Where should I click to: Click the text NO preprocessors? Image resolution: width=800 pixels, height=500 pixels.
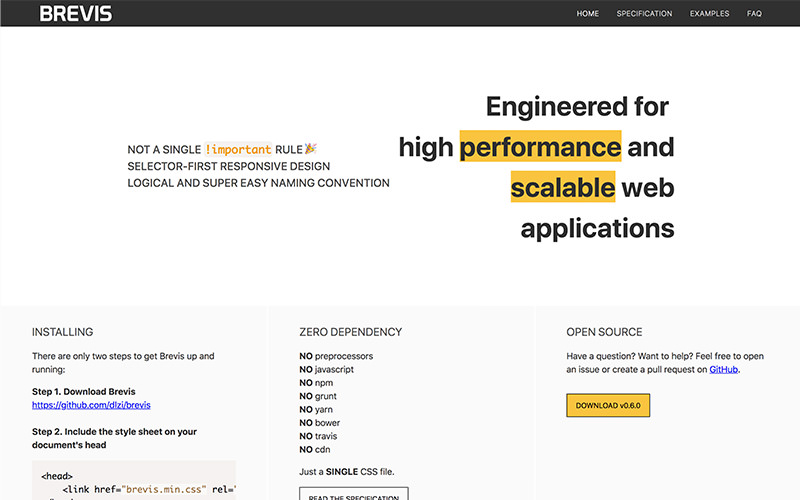336,356
